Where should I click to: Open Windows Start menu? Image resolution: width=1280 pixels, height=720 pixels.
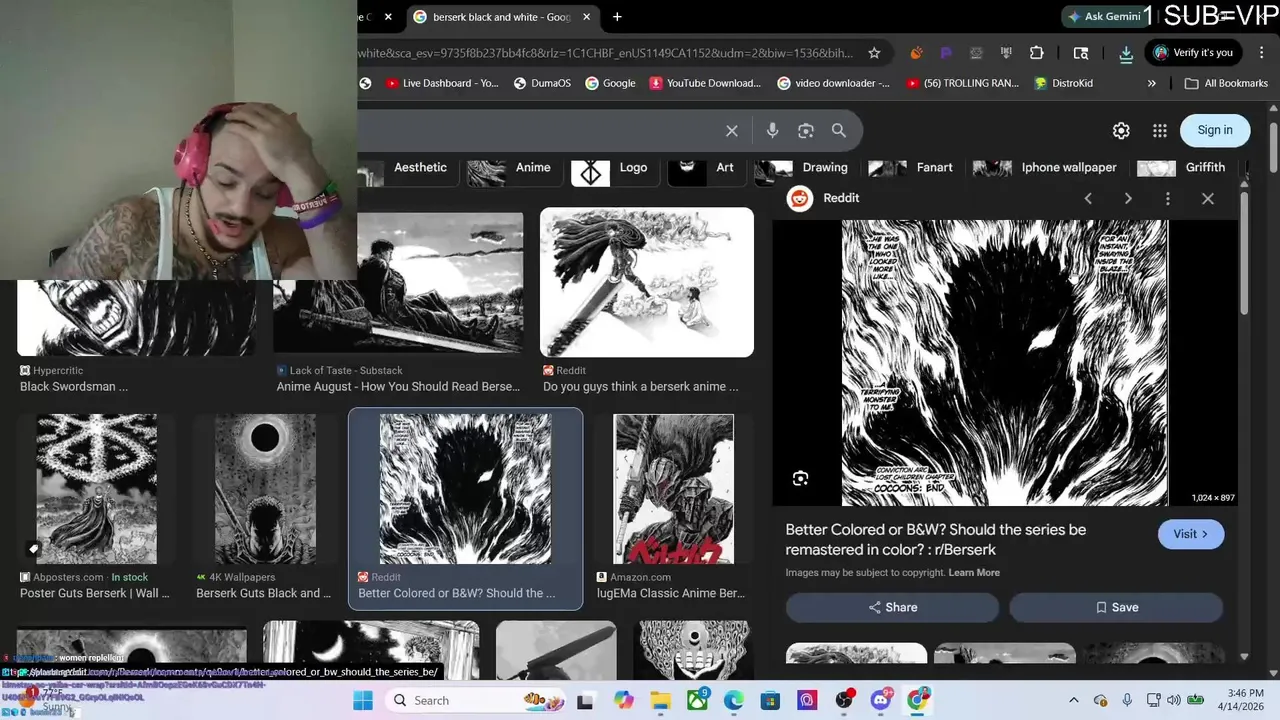(x=362, y=700)
